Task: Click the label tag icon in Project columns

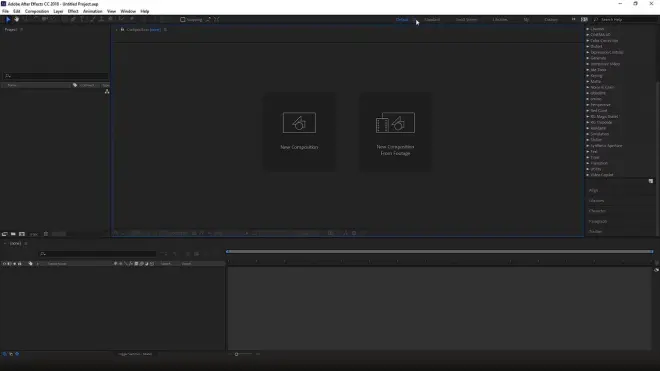Action: [75, 85]
